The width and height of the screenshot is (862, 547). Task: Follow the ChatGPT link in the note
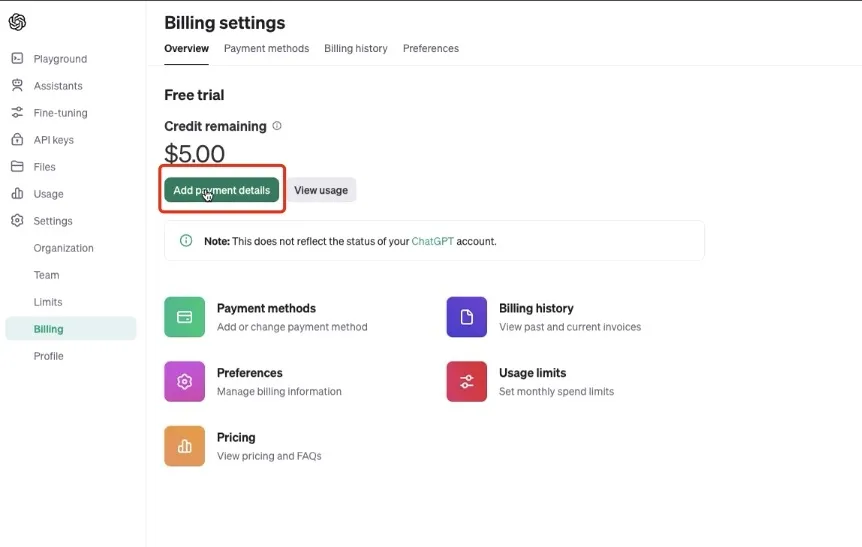tap(432, 241)
